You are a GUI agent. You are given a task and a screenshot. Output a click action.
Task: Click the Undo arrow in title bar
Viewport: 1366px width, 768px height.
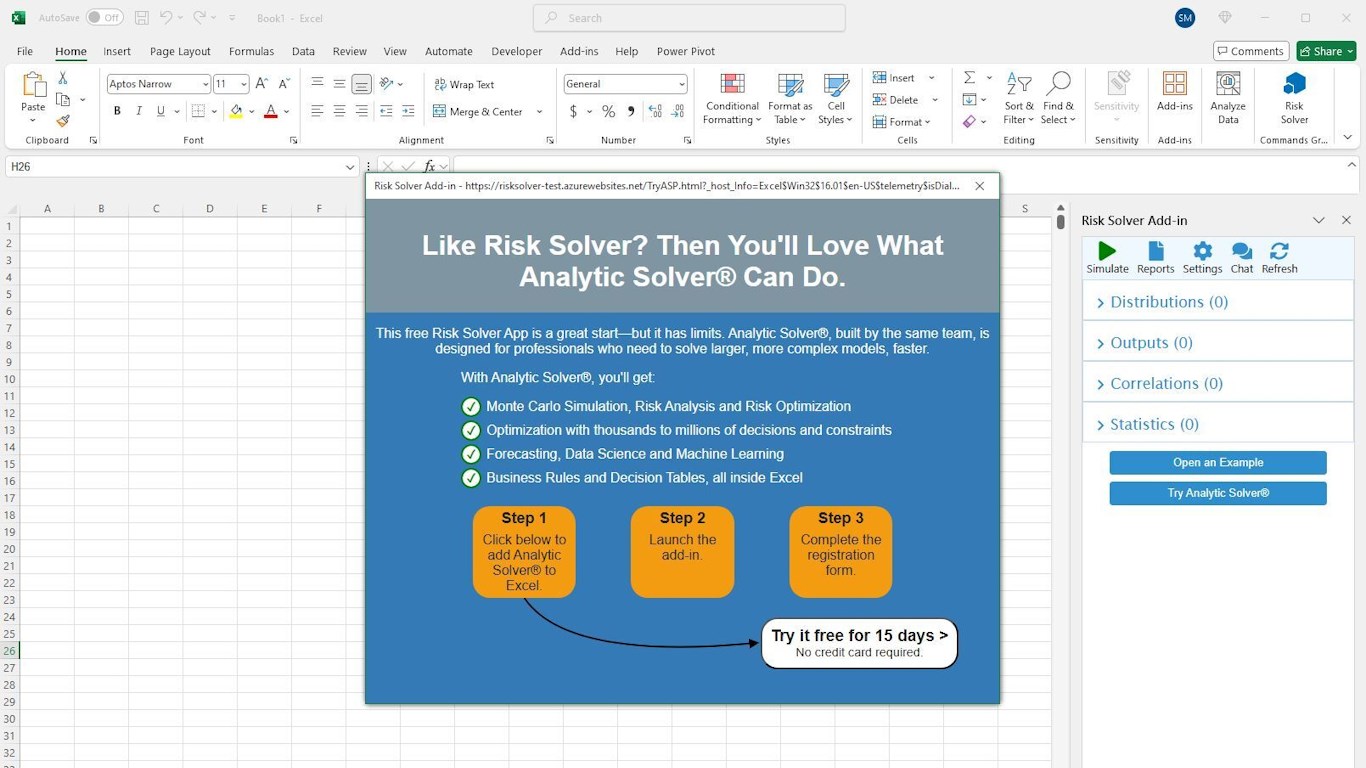pos(167,18)
